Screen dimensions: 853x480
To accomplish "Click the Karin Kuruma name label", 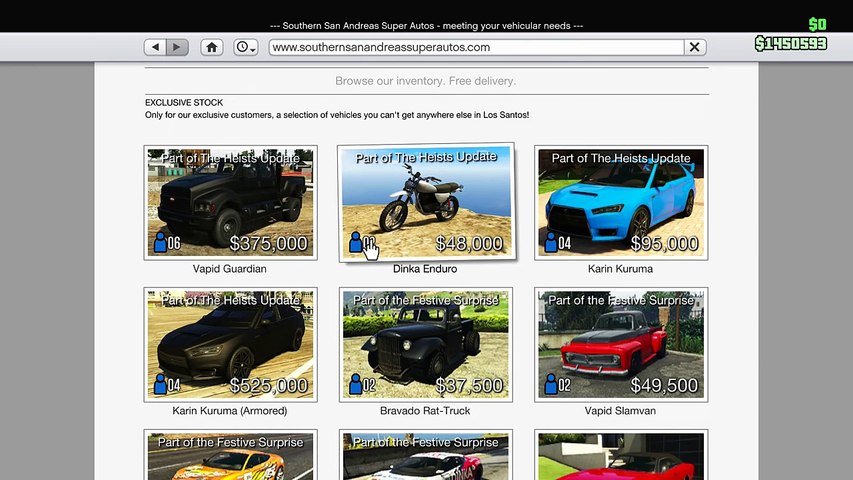I will [x=620, y=269].
